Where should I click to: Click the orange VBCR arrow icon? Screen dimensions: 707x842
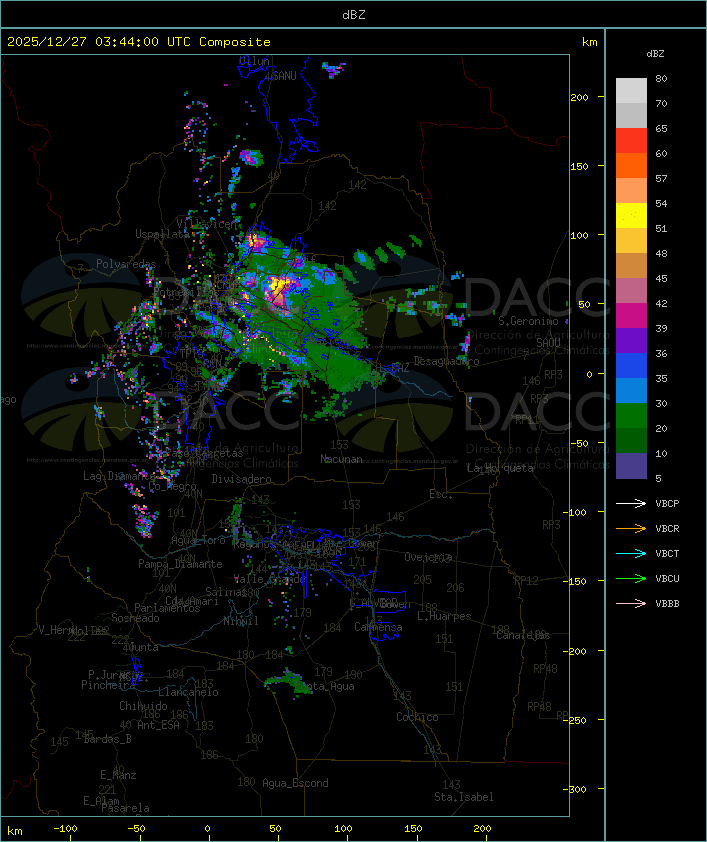click(631, 528)
